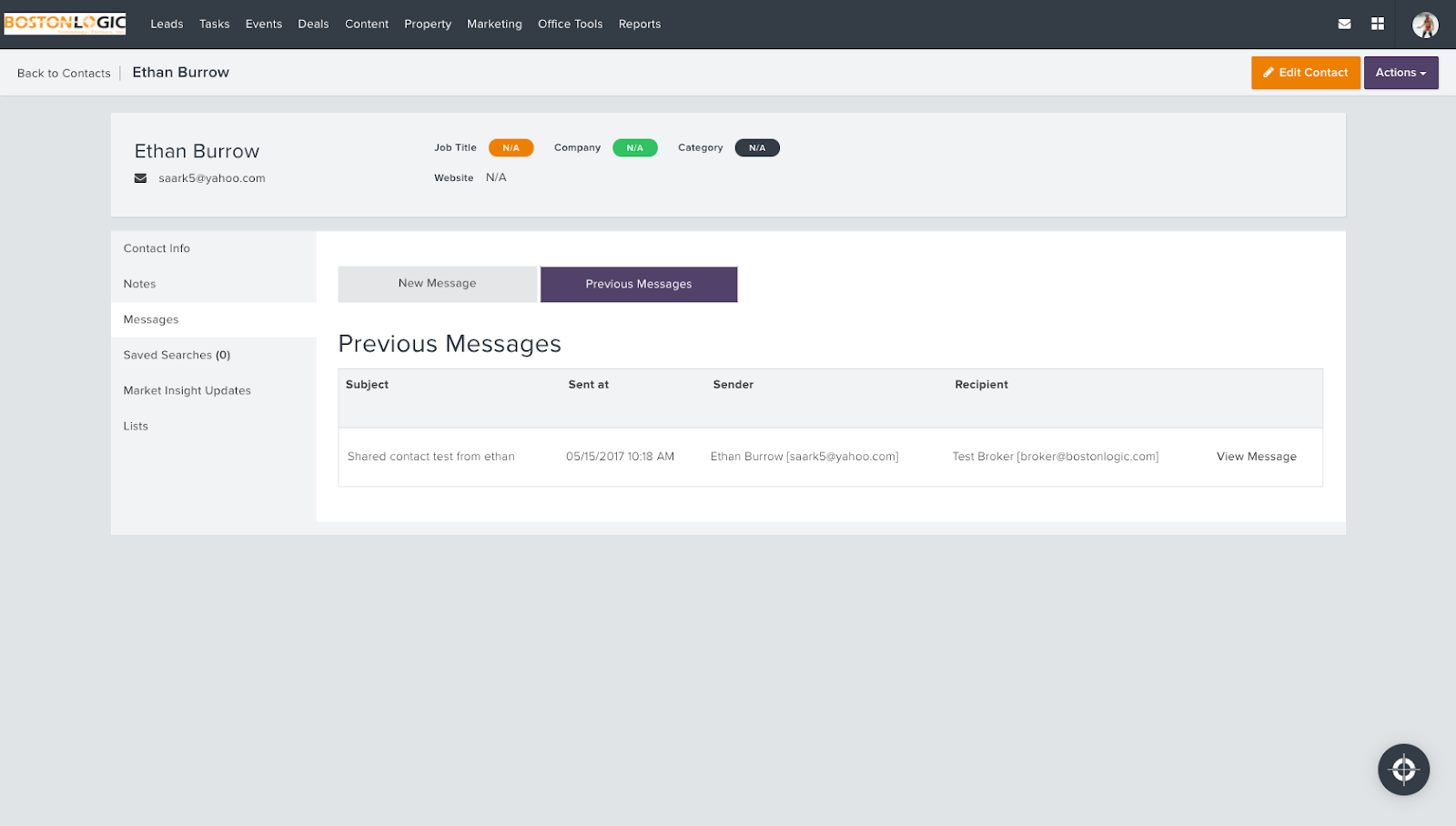Click the orange Job Title N/A badge
Image resolution: width=1456 pixels, height=826 pixels.
[511, 147]
